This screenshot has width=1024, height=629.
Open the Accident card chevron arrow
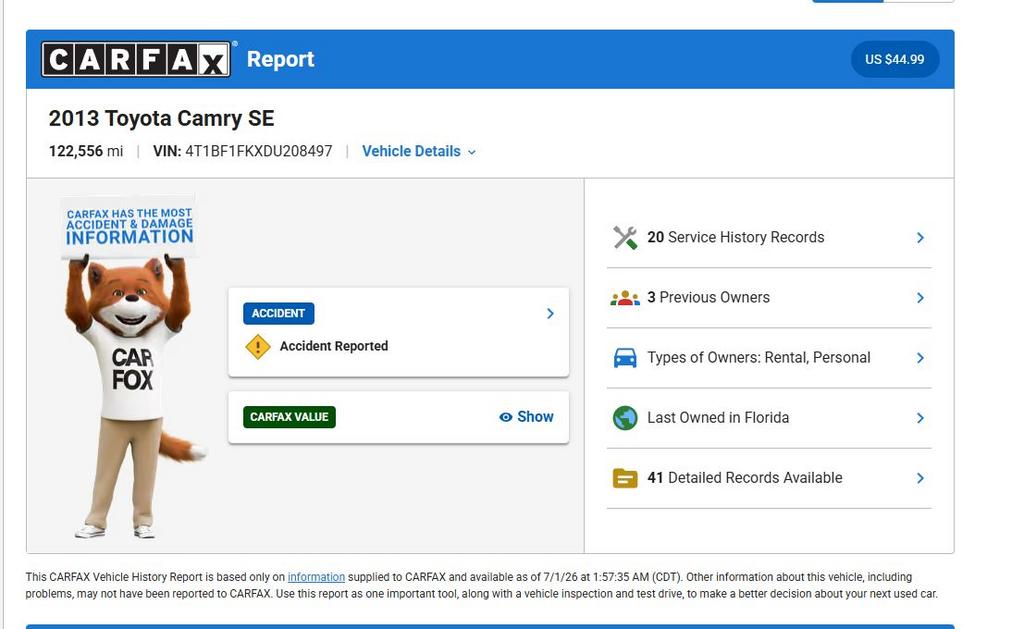(x=551, y=314)
